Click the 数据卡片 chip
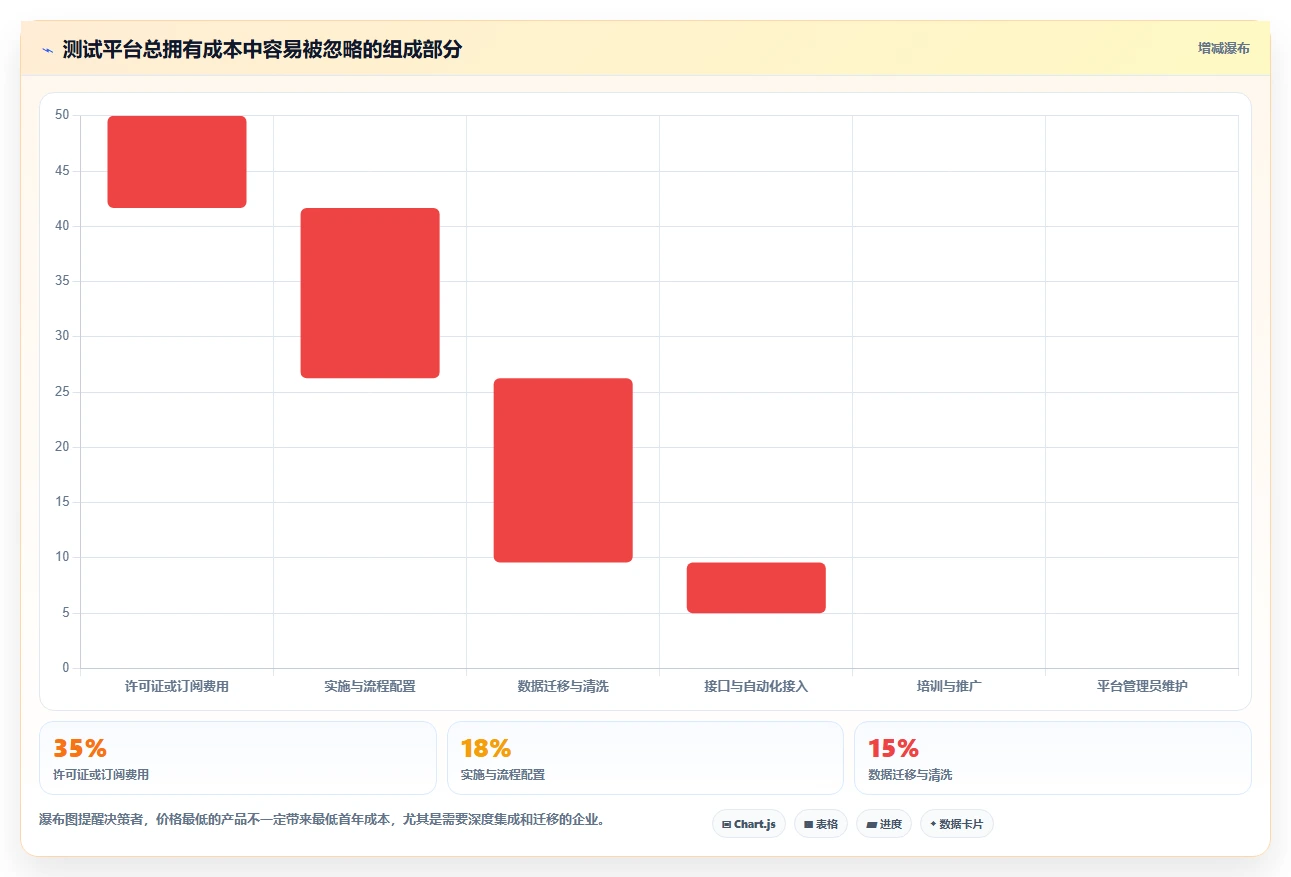1291x877 pixels. [x=957, y=824]
